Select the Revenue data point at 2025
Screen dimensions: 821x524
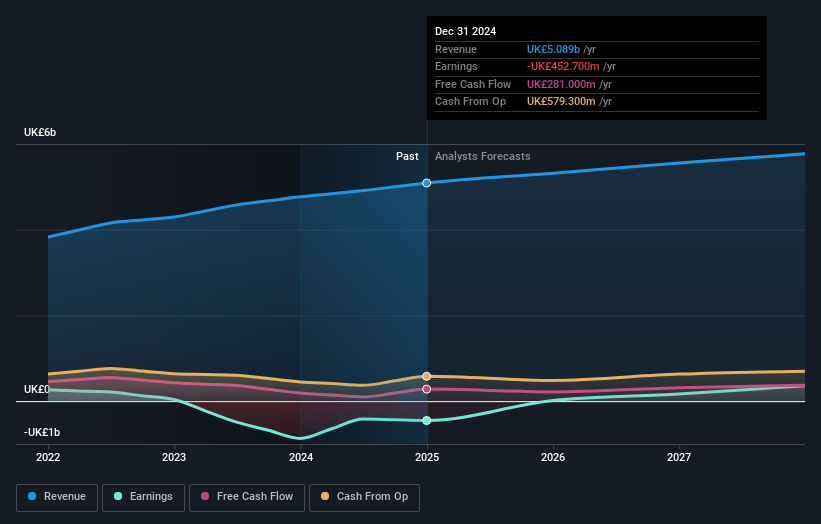click(427, 183)
